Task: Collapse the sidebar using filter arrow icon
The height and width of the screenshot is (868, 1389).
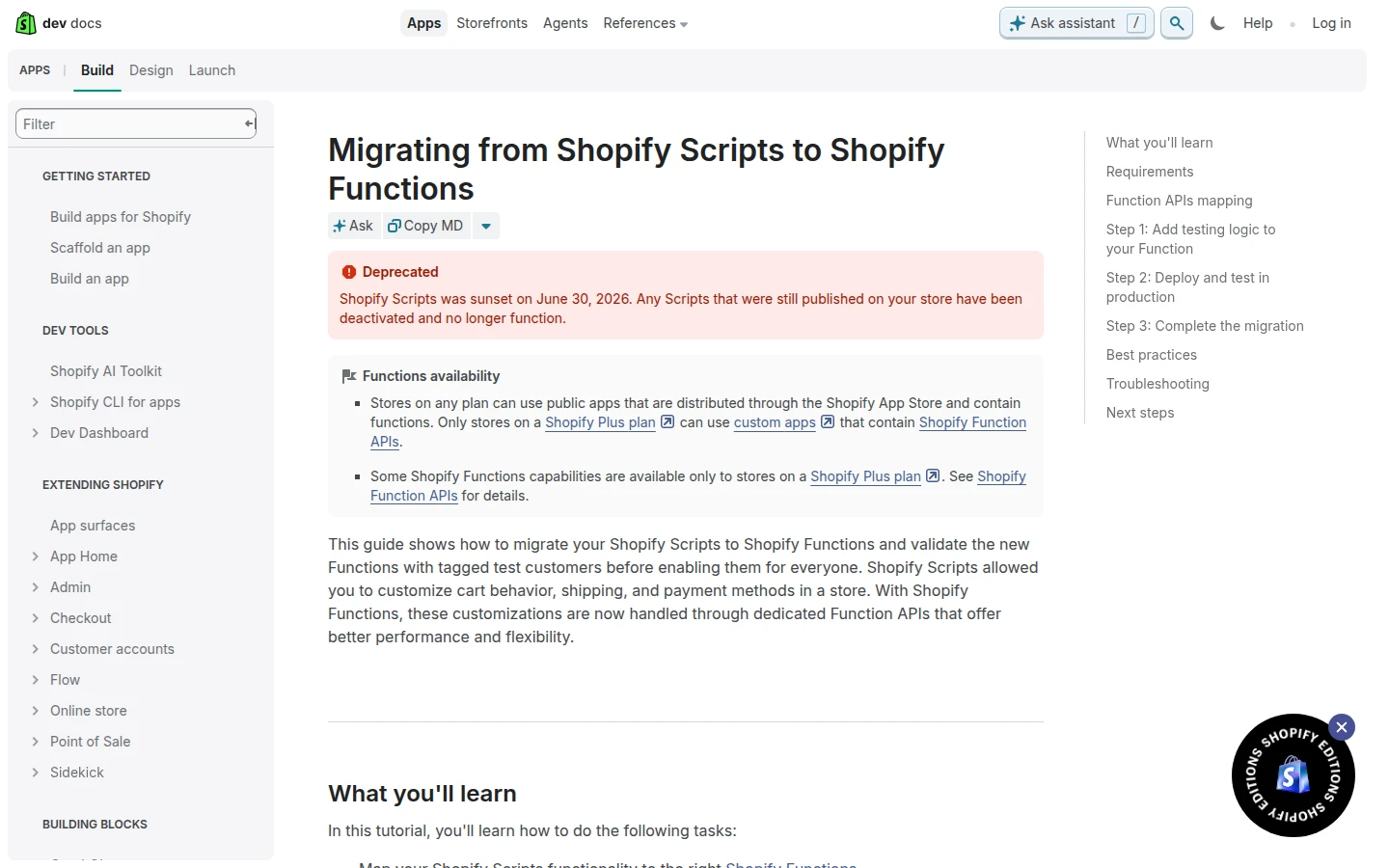Action: click(x=249, y=123)
